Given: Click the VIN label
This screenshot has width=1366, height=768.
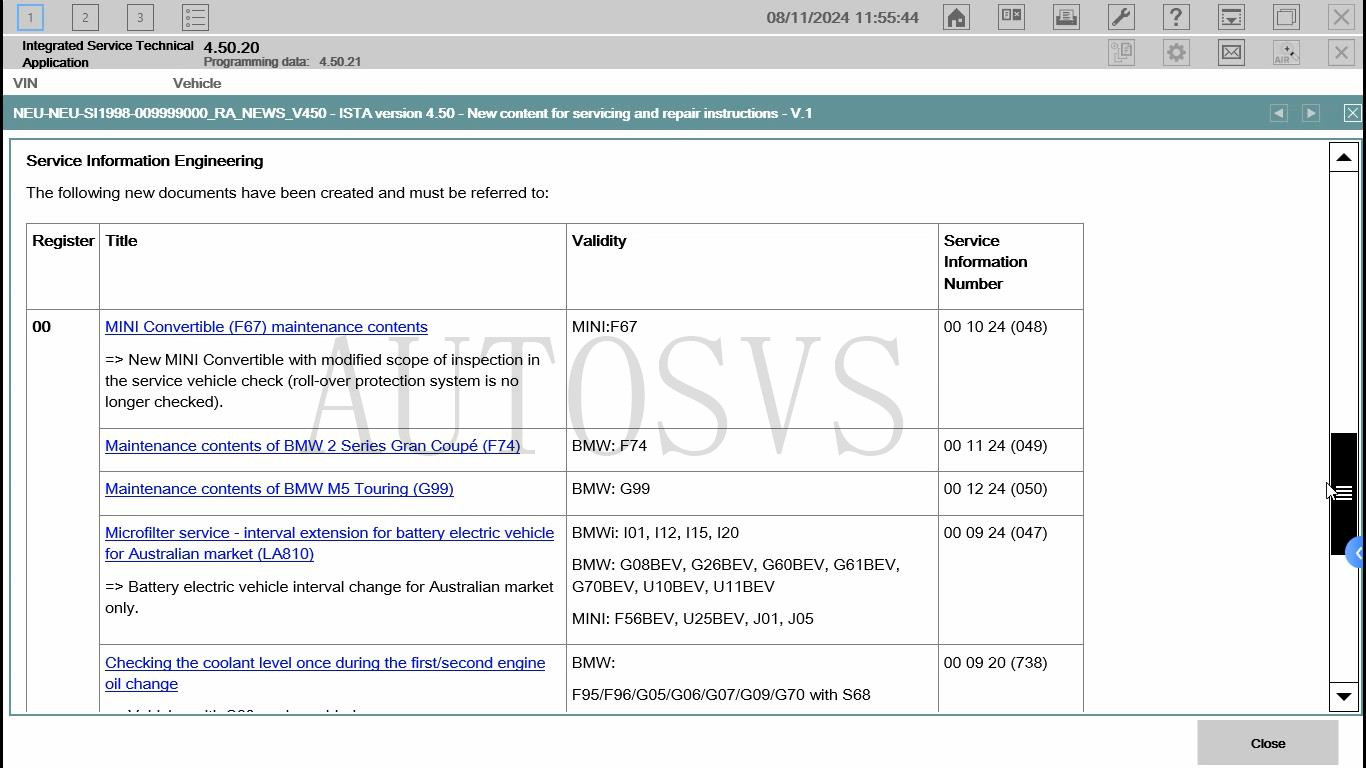Looking at the screenshot, I should [x=25, y=83].
